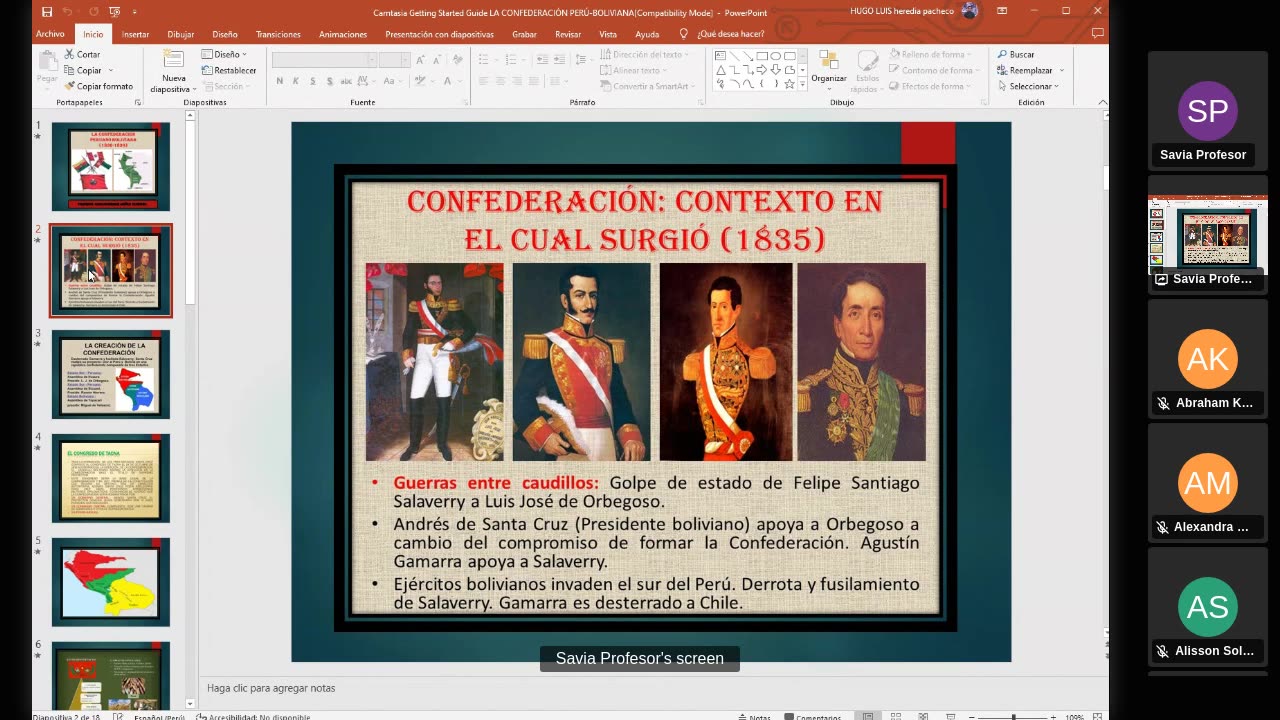Click the lightbulb ¿Qué desea hacer? box
The height and width of the screenshot is (720, 1280).
click(x=723, y=33)
